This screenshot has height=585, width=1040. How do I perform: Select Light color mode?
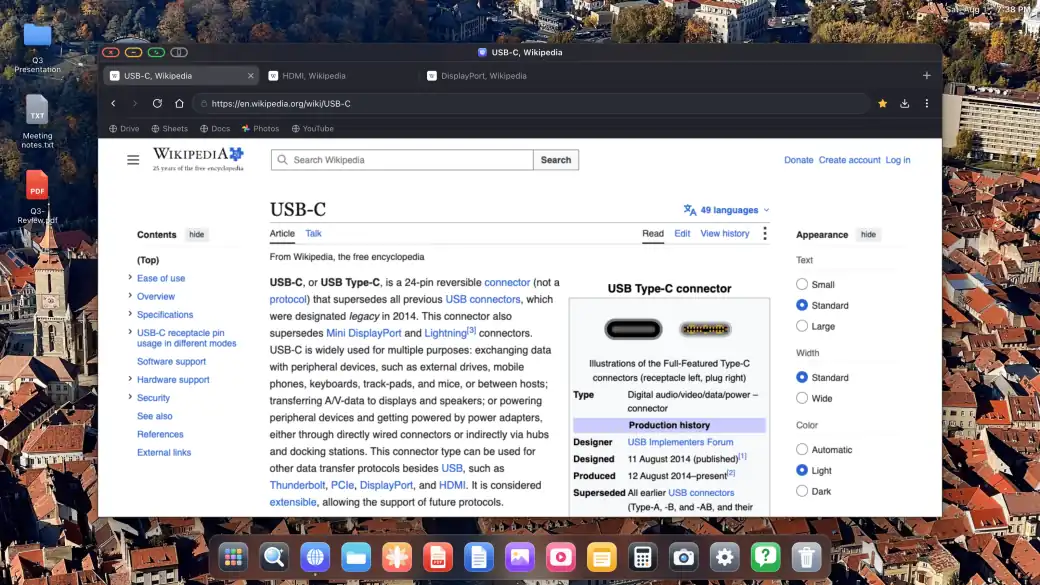click(802, 470)
